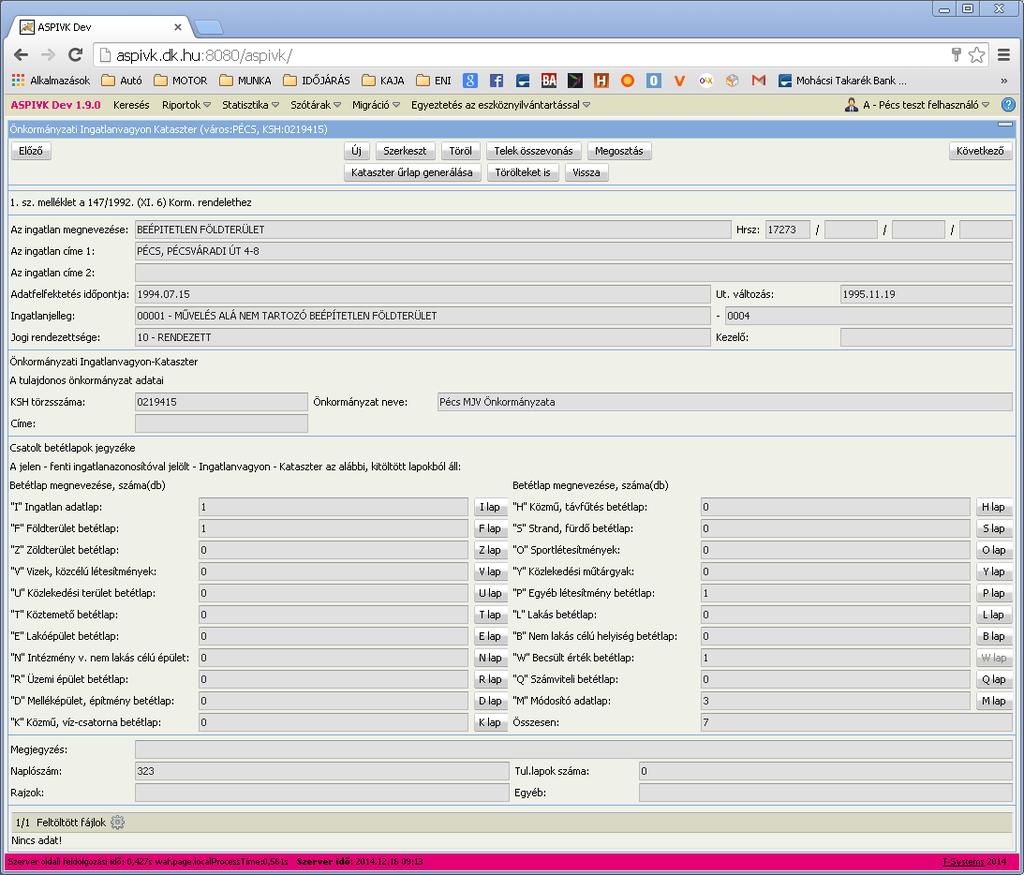
Task: Open the Chrome hamburger menu
Action: click(x=1004, y=55)
